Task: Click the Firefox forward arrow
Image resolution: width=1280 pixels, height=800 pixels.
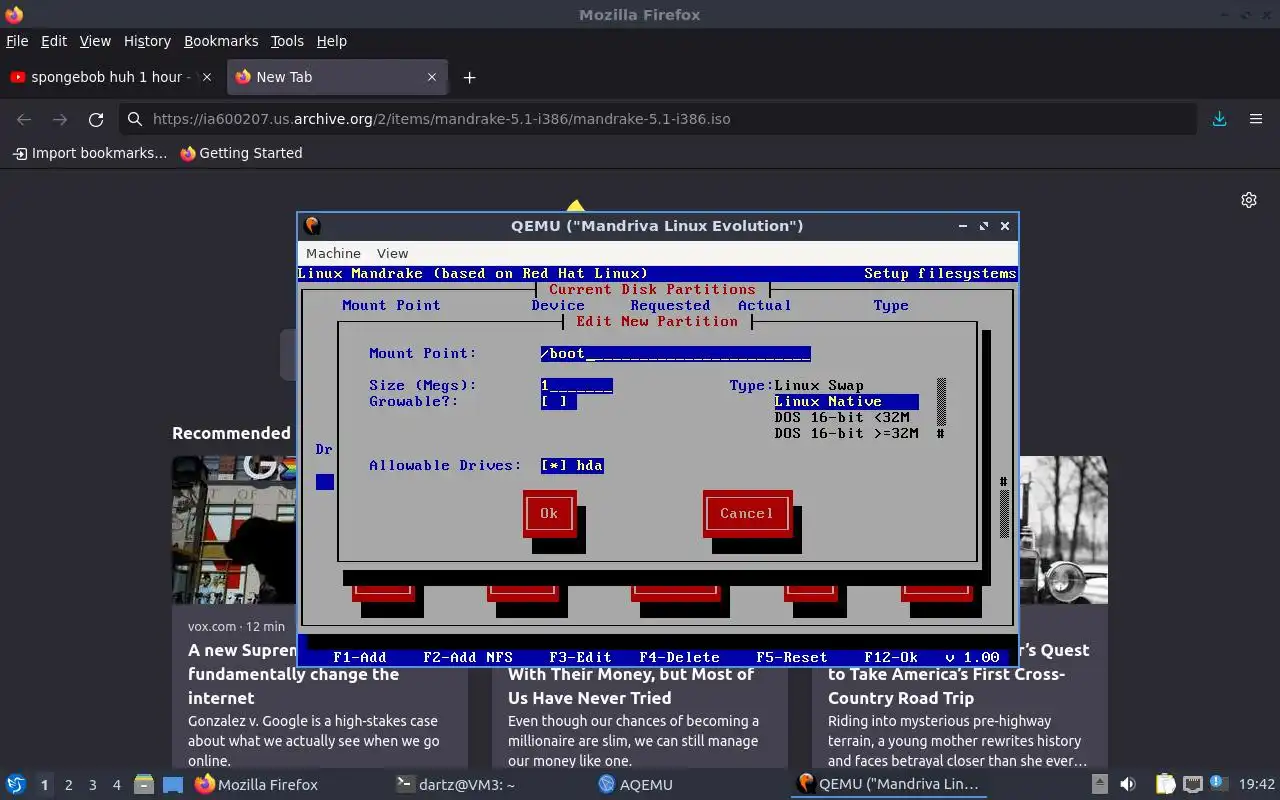Action: click(60, 119)
